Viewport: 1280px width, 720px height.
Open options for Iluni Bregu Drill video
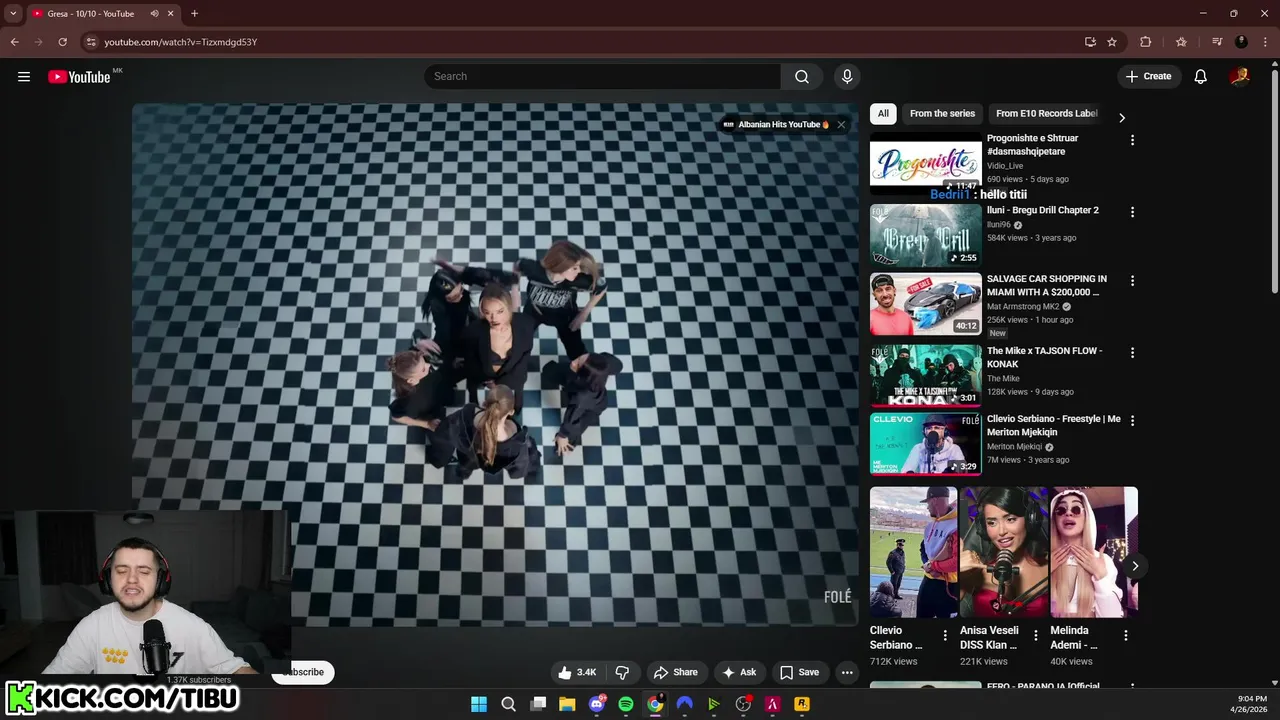click(1132, 212)
